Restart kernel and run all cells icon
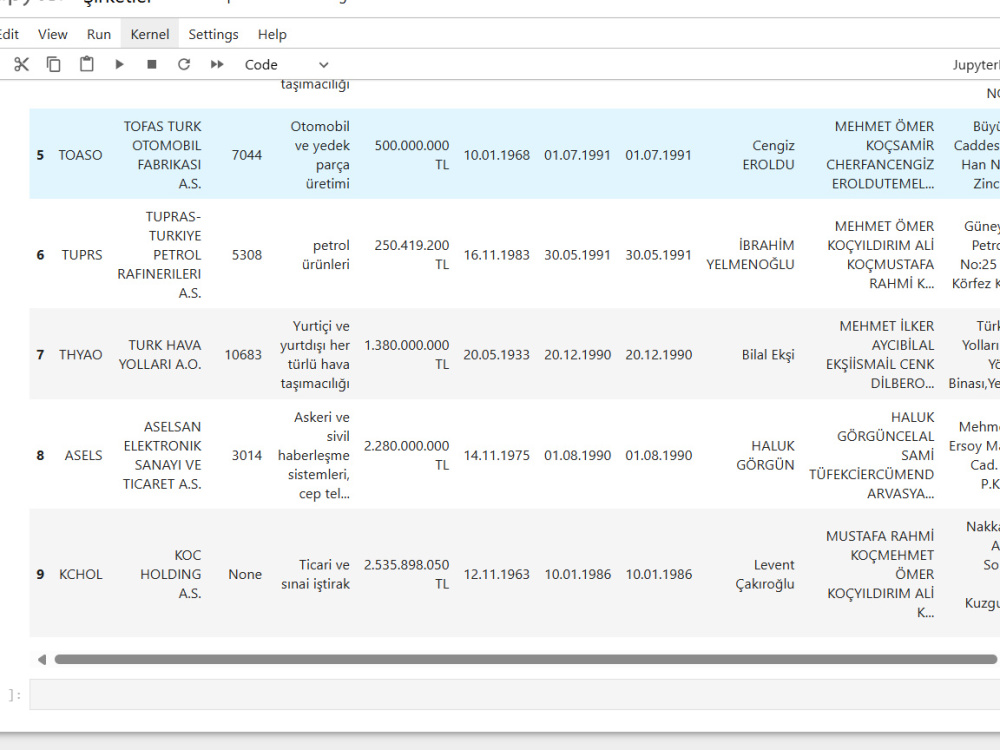Screen dimensions: 1000x750 tap(217, 64)
